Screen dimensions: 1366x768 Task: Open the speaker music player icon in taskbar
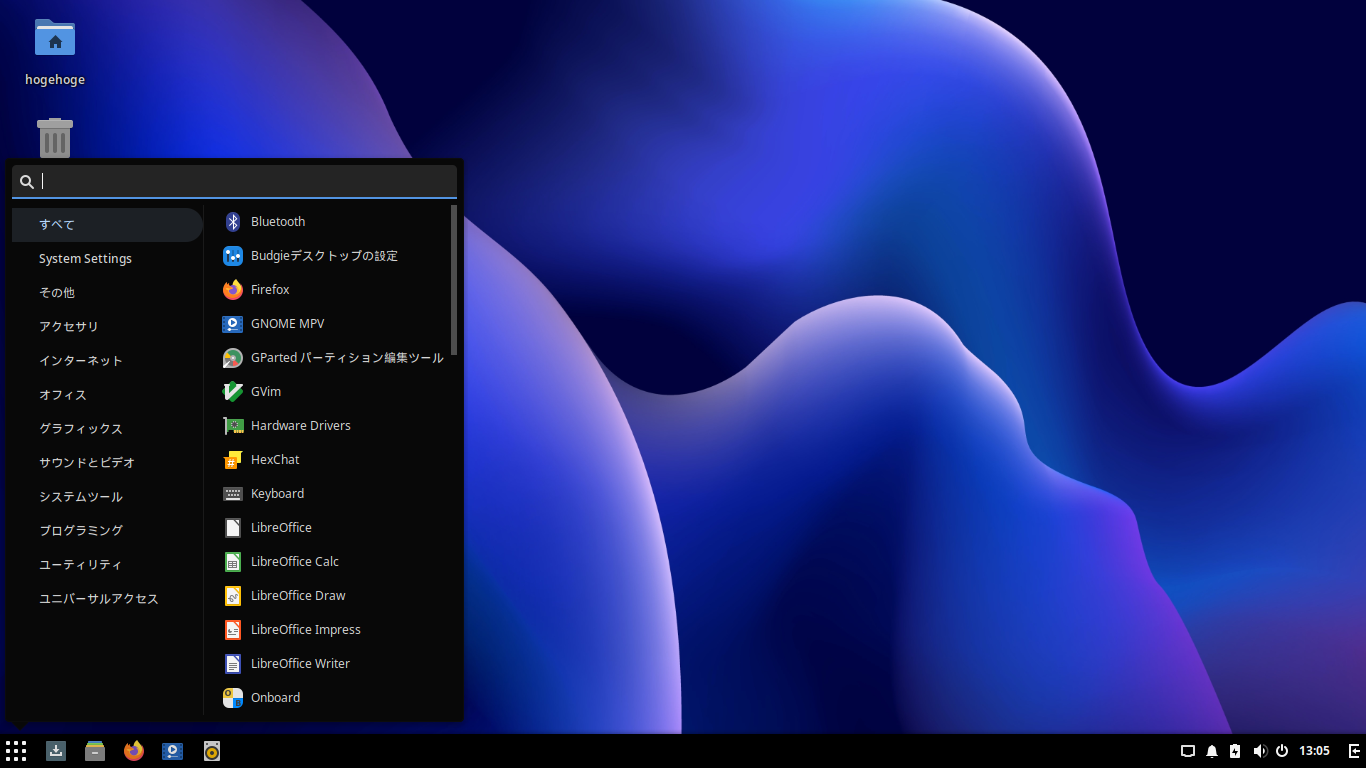tap(212, 751)
